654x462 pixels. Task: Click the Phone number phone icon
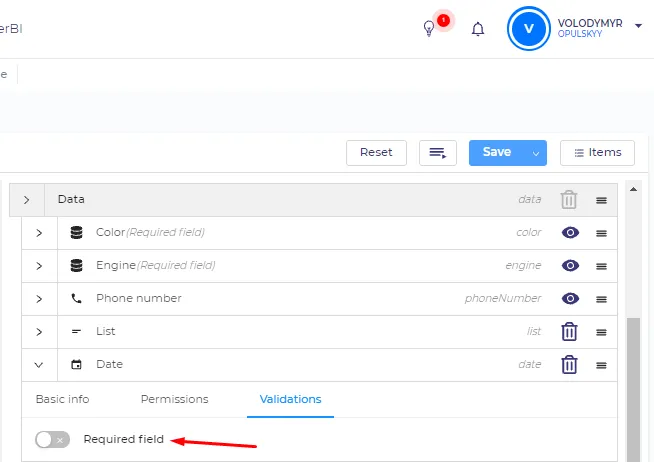[x=76, y=298]
